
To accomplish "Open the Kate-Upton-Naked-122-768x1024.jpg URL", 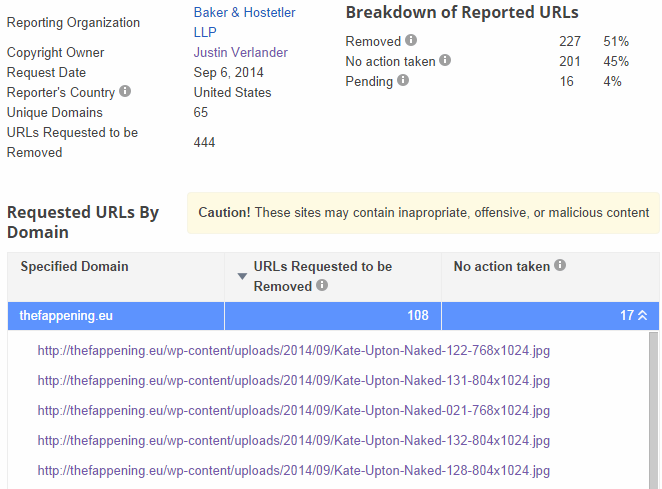I will pyautogui.click(x=293, y=351).
